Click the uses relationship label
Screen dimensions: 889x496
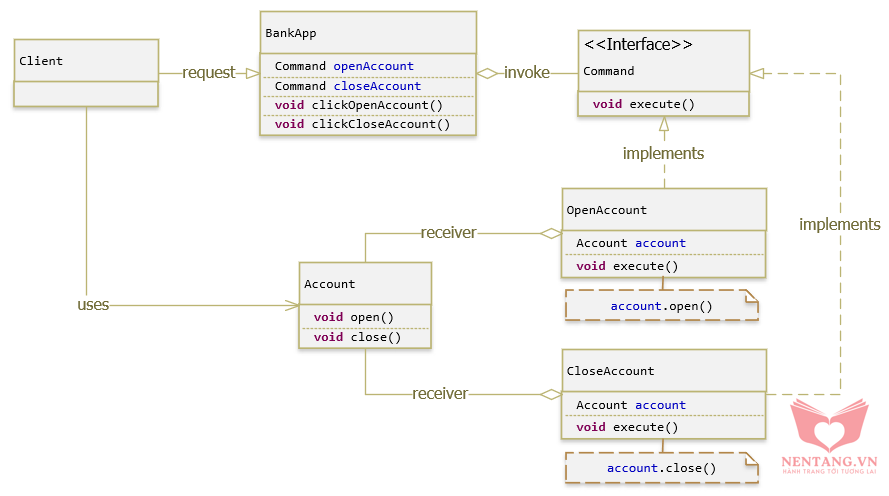[x=93, y=305]
